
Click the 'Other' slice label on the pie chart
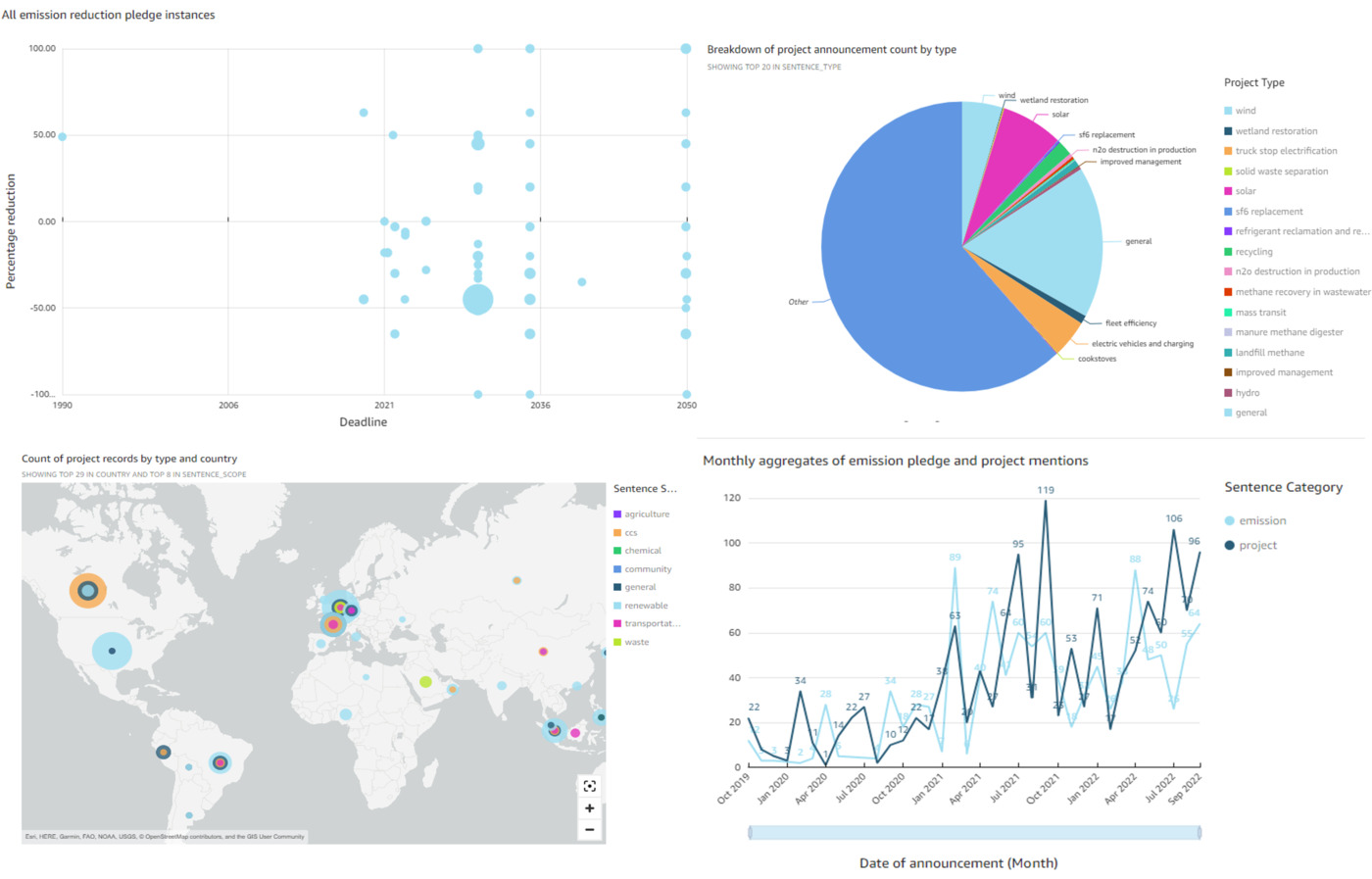pos(799,302)
